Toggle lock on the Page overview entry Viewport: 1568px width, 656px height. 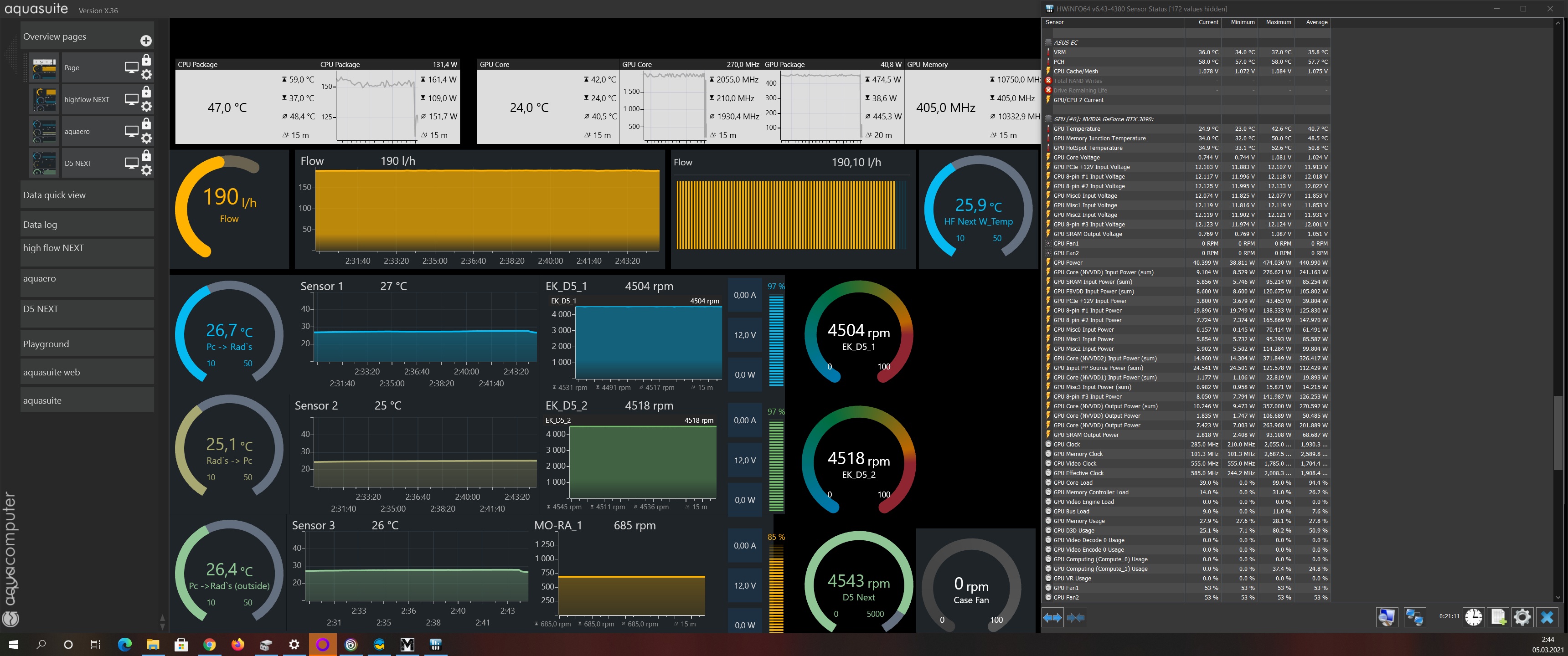click(x=146, y=60)
